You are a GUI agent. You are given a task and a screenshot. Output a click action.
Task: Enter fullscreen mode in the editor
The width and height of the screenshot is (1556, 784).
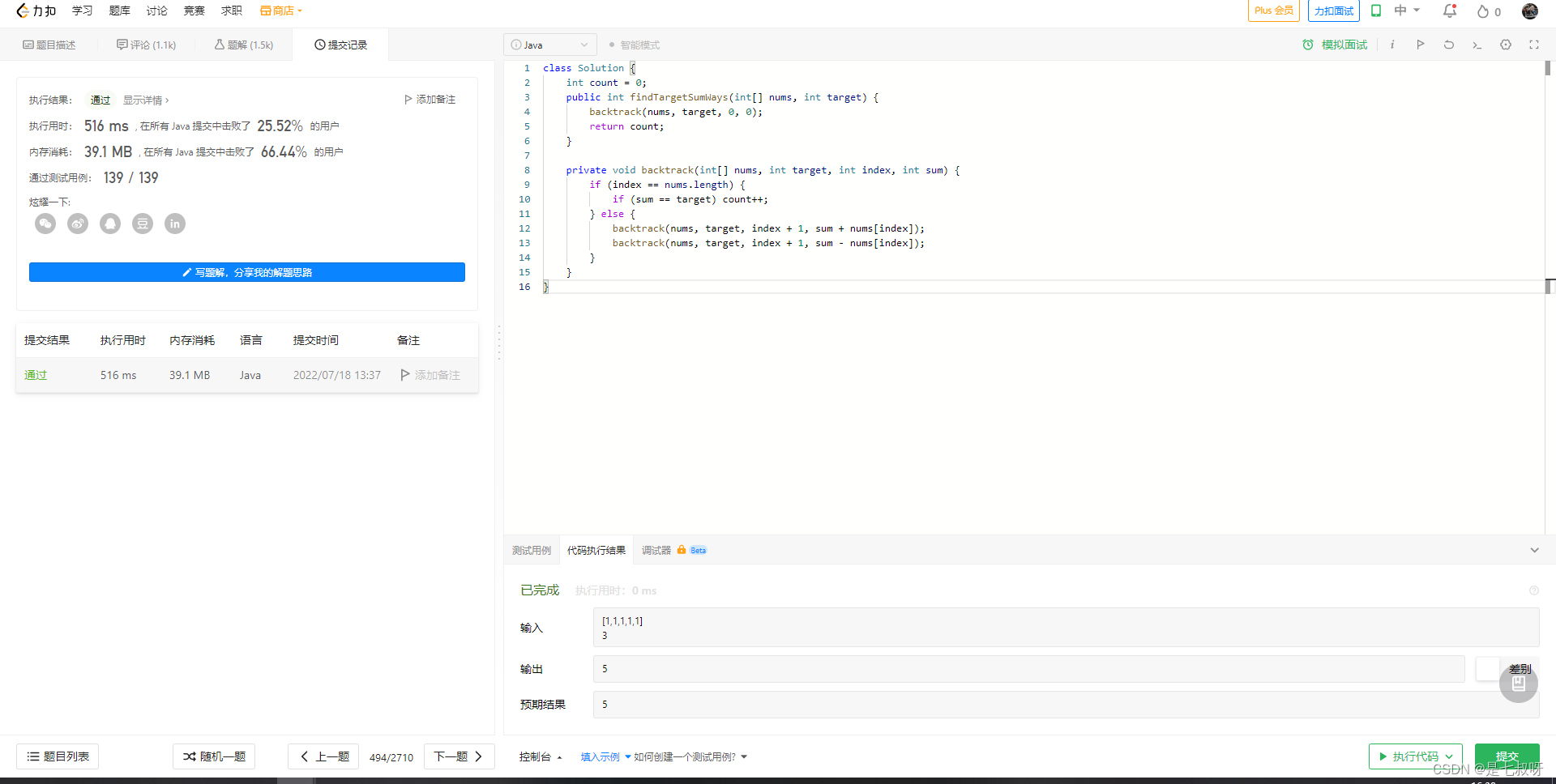tap(1534, 45)
